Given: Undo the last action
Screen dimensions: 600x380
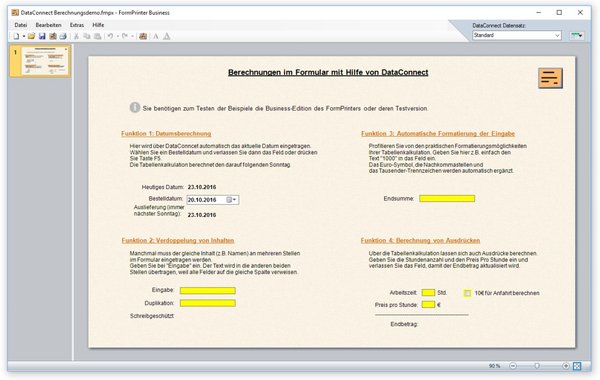Looking at the screenshot, I should pos(110,36).
